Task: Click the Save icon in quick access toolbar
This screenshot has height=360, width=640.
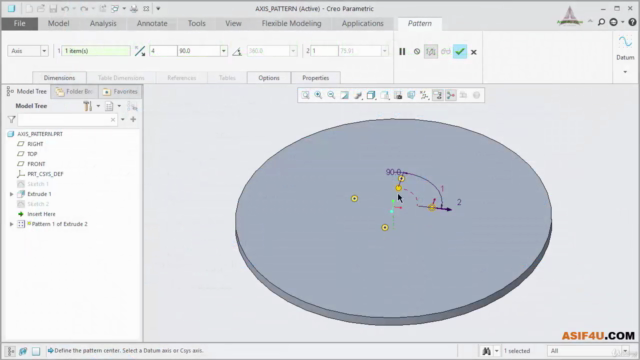Action: click(53, 9)
